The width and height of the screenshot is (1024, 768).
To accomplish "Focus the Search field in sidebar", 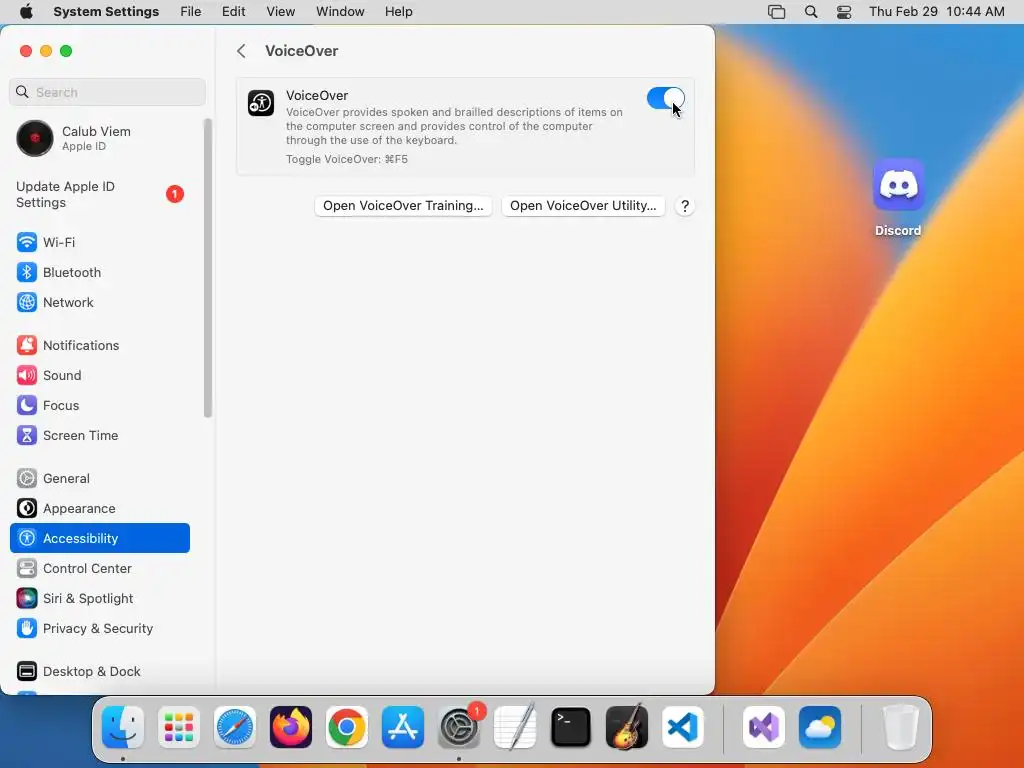I will (108, 92).
